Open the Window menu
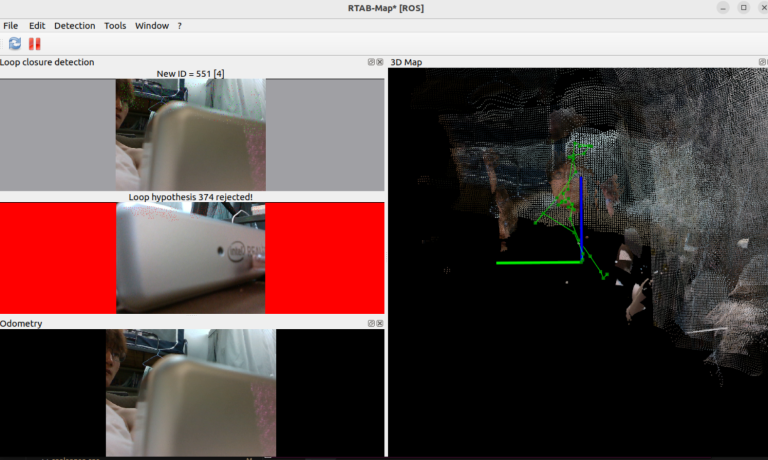Image resolution: width=768 pixels, height=460 pixels. (x=152, y=25)
